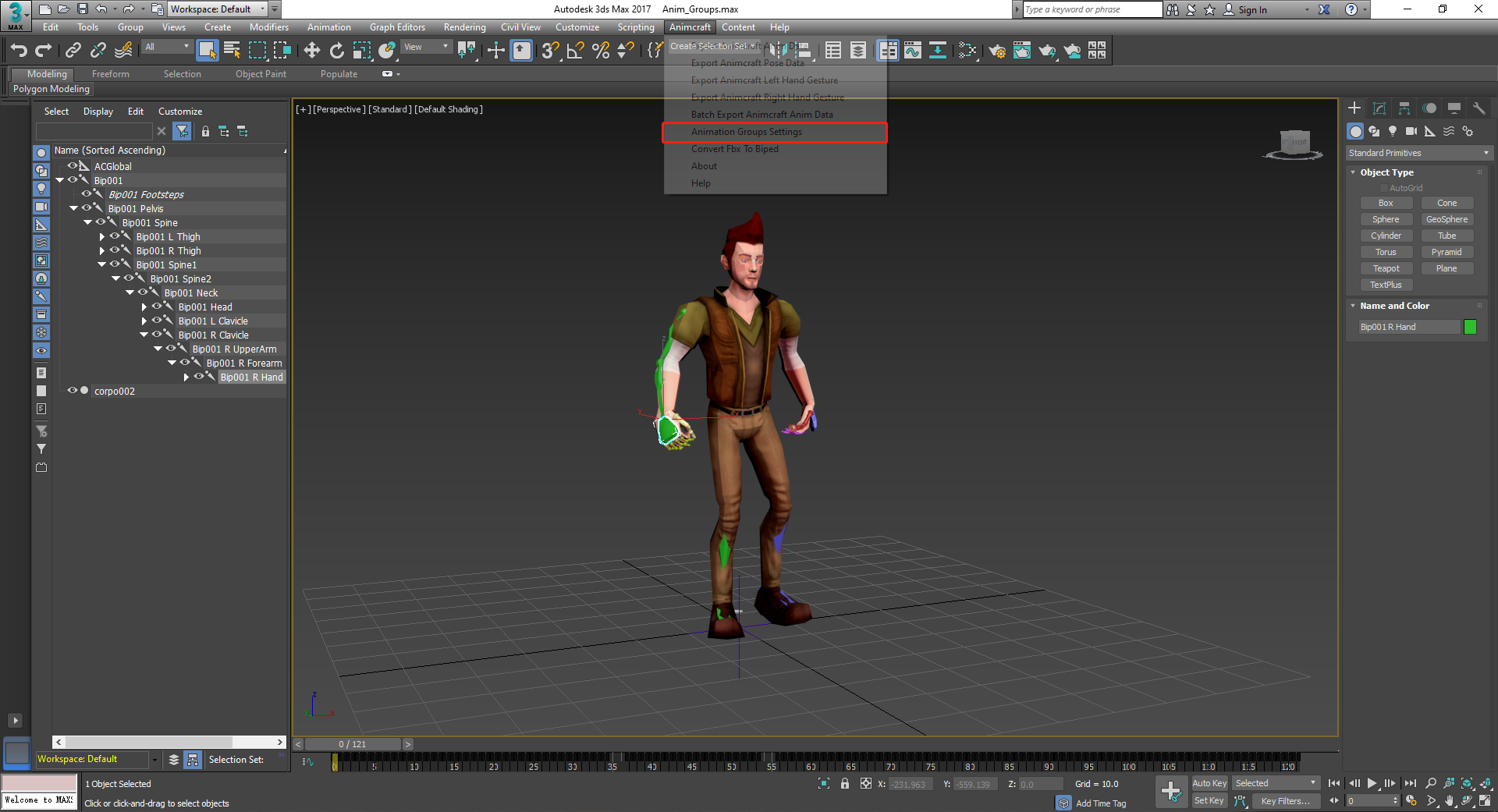The height and width of the screenshot is (812, 1498).
Task: Toggle visibility of Bip001 Head
Action: click(x=157, y=307)
